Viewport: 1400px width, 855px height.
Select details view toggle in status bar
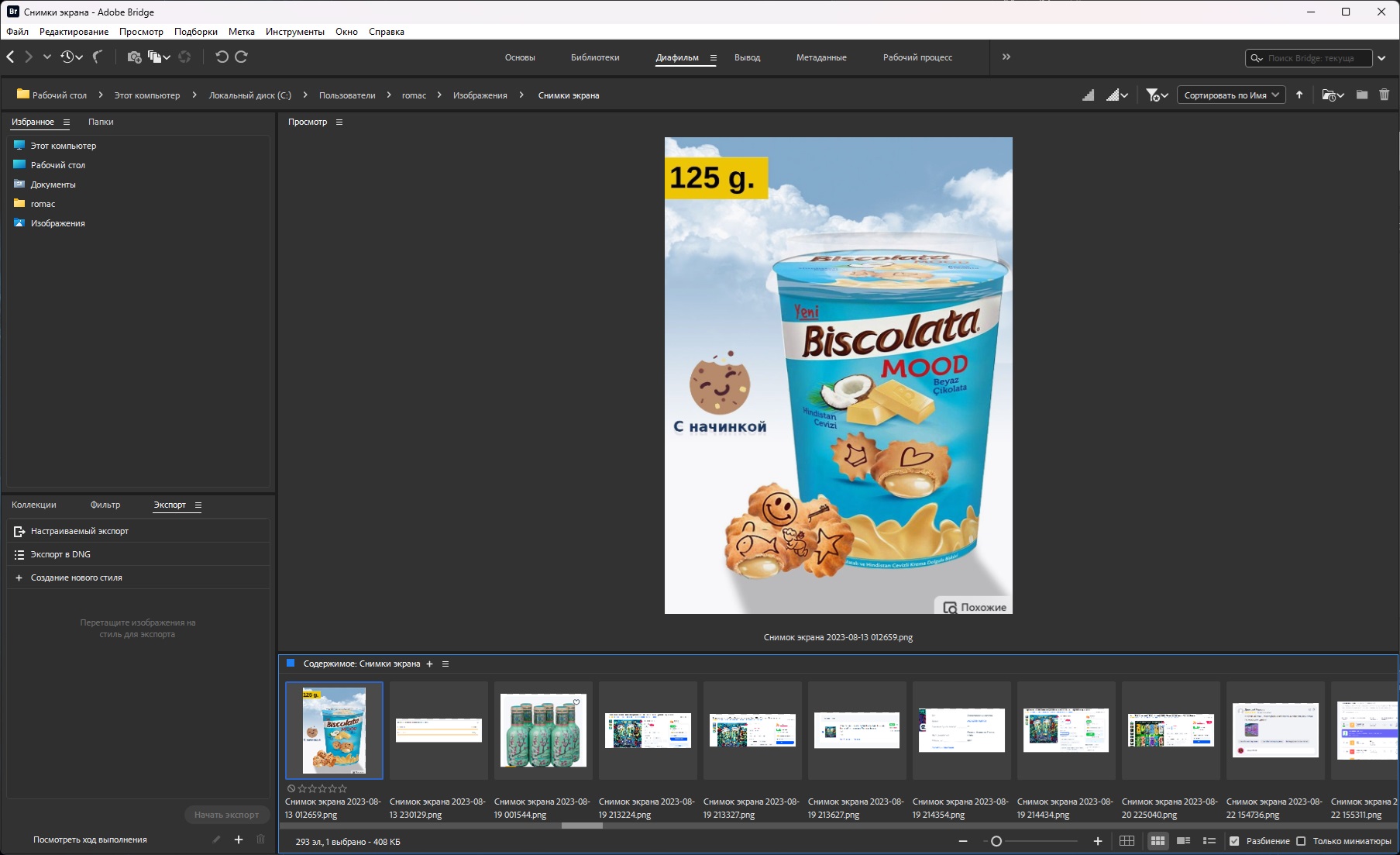[x=1183, y=841]
